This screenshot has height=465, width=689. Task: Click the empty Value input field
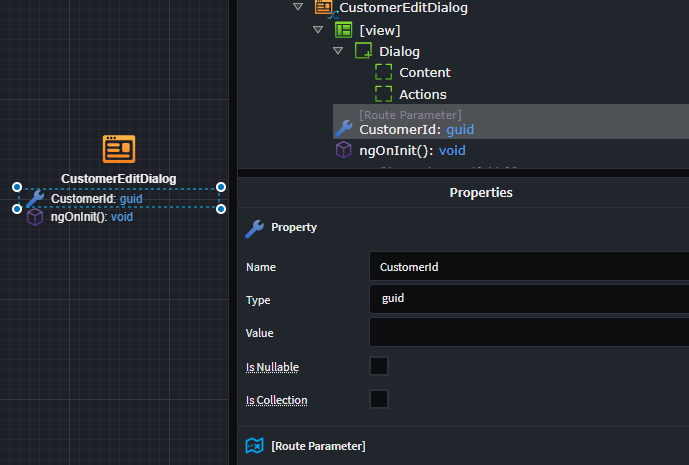pos(529,332)
